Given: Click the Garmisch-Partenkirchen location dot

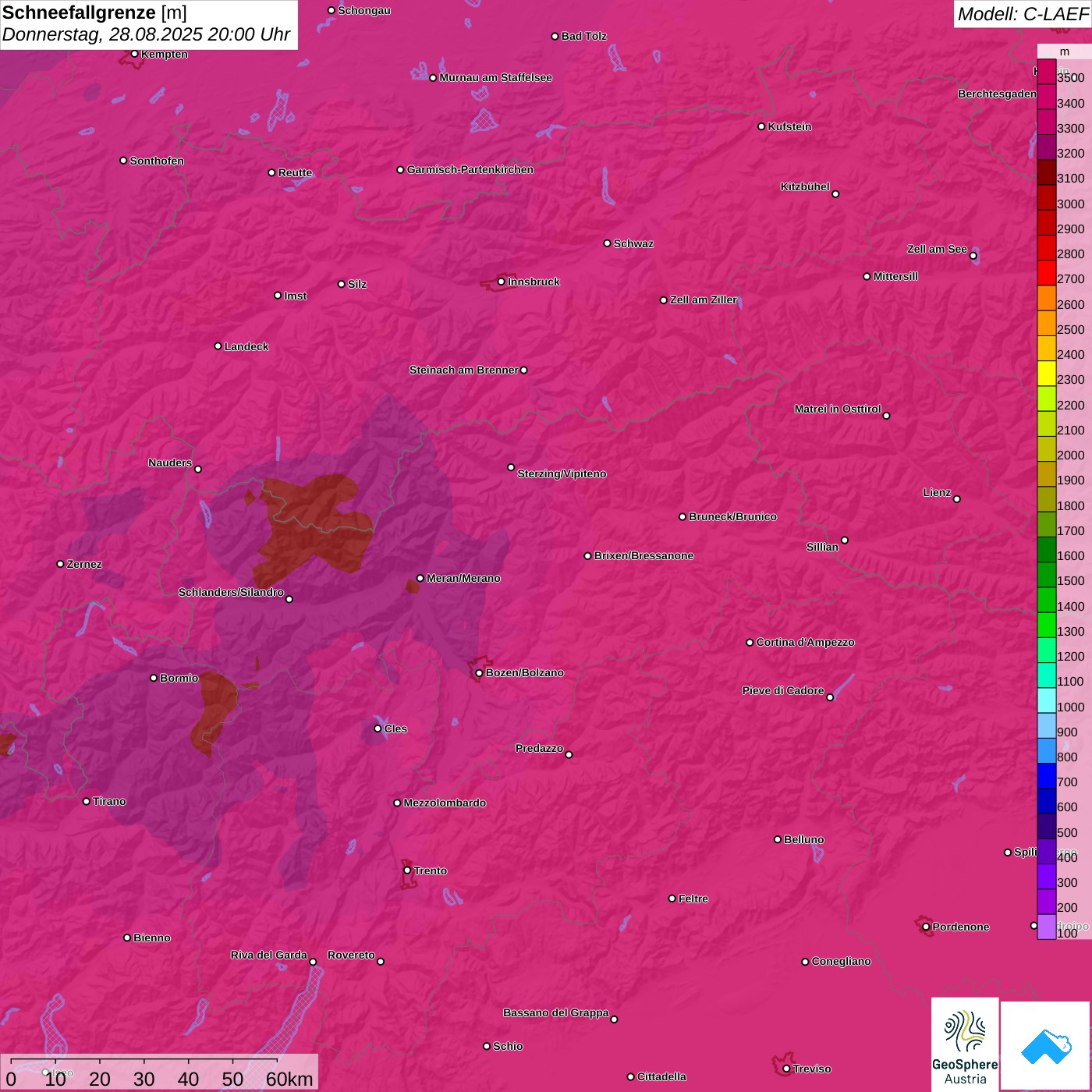Looking at the screenshot, I should click(x=400, y=169).
